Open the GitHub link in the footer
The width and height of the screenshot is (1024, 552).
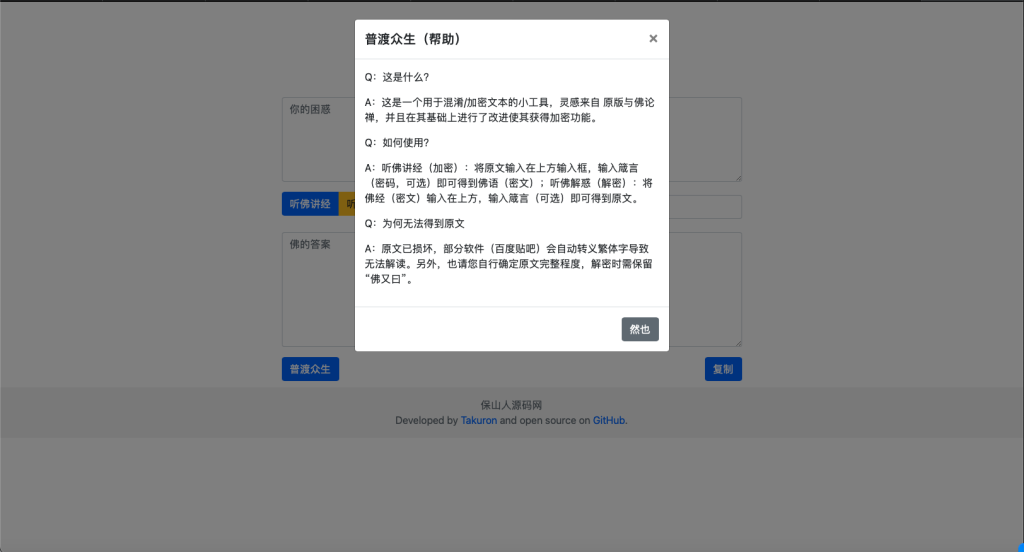pos(609,421)
